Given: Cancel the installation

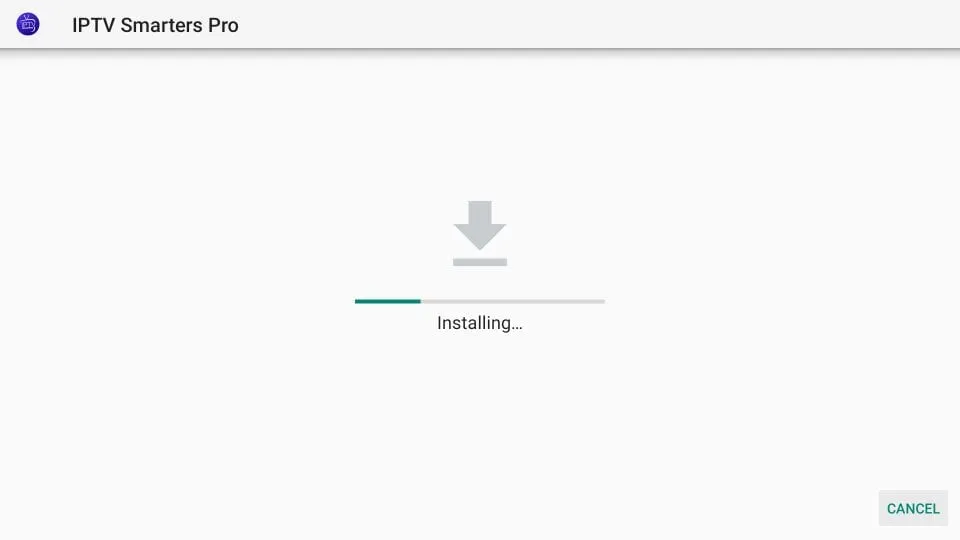Looking at the screenshot, I should [x=913, y=508].
